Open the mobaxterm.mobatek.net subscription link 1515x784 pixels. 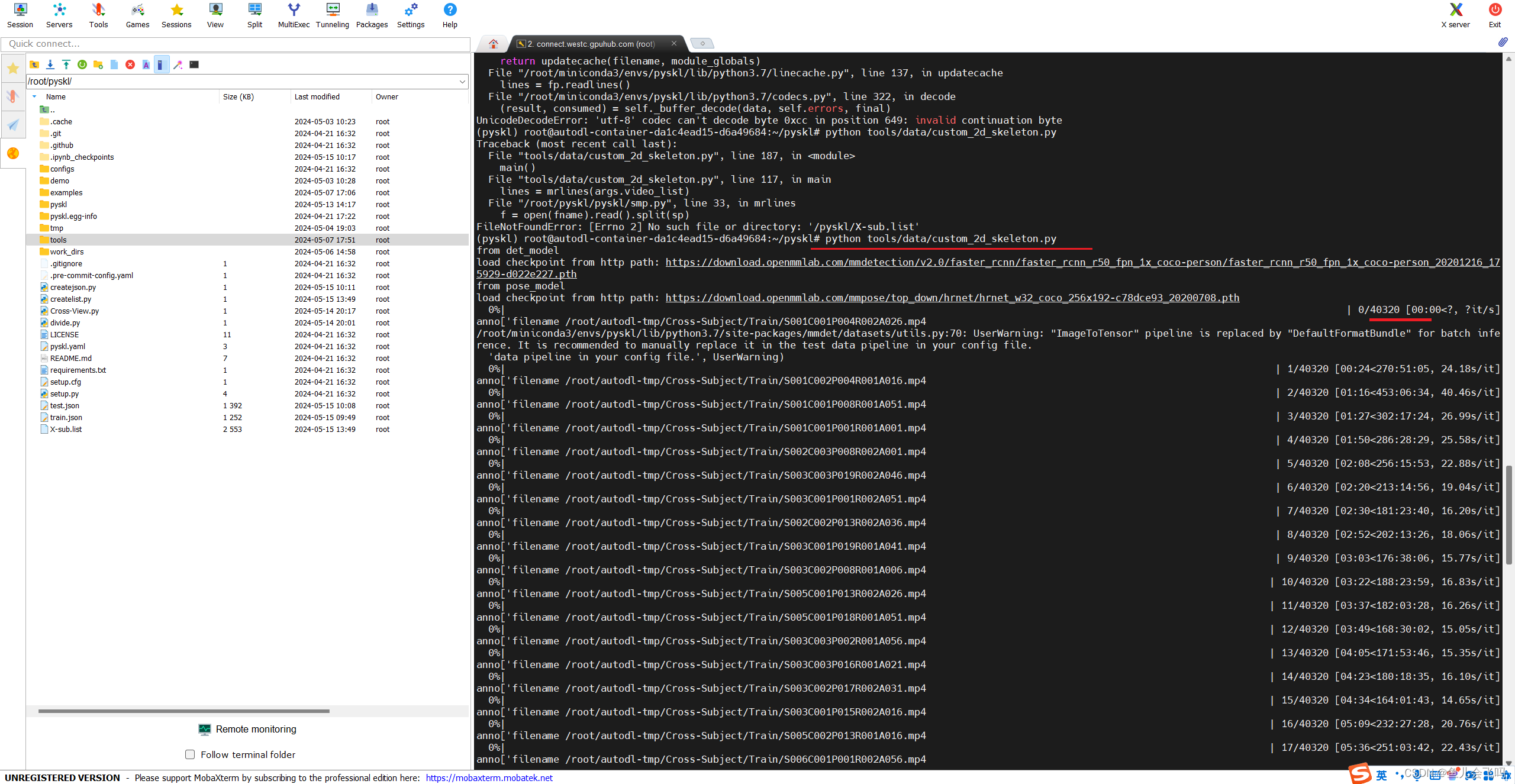[489, 777]
